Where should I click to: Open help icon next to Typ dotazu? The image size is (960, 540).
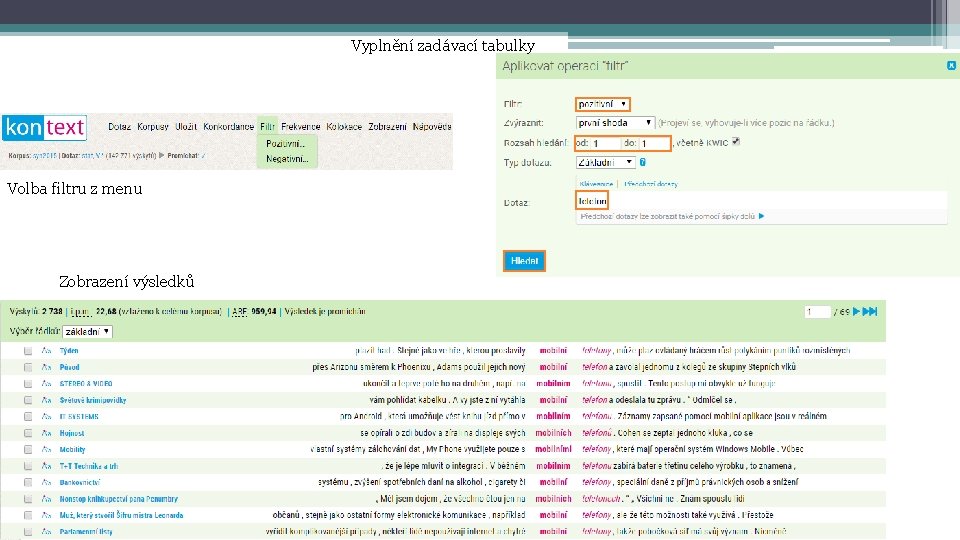click(x=643, y=162)
